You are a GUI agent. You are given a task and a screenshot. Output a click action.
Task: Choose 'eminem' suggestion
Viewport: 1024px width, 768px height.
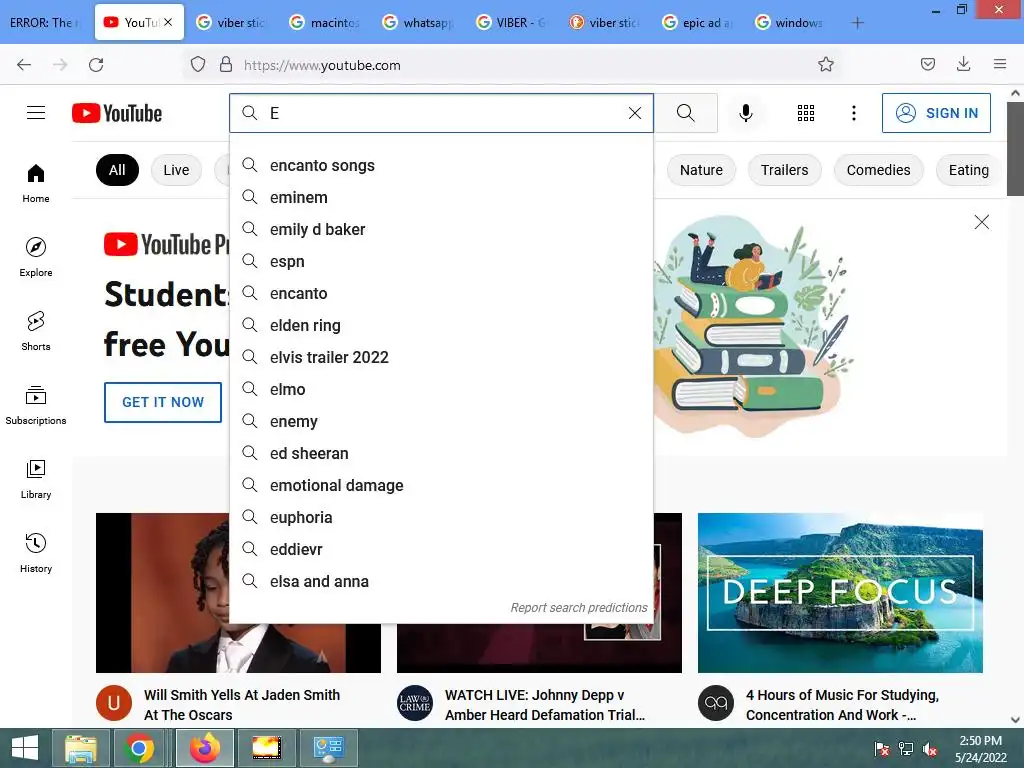click(x=441, y=197)
